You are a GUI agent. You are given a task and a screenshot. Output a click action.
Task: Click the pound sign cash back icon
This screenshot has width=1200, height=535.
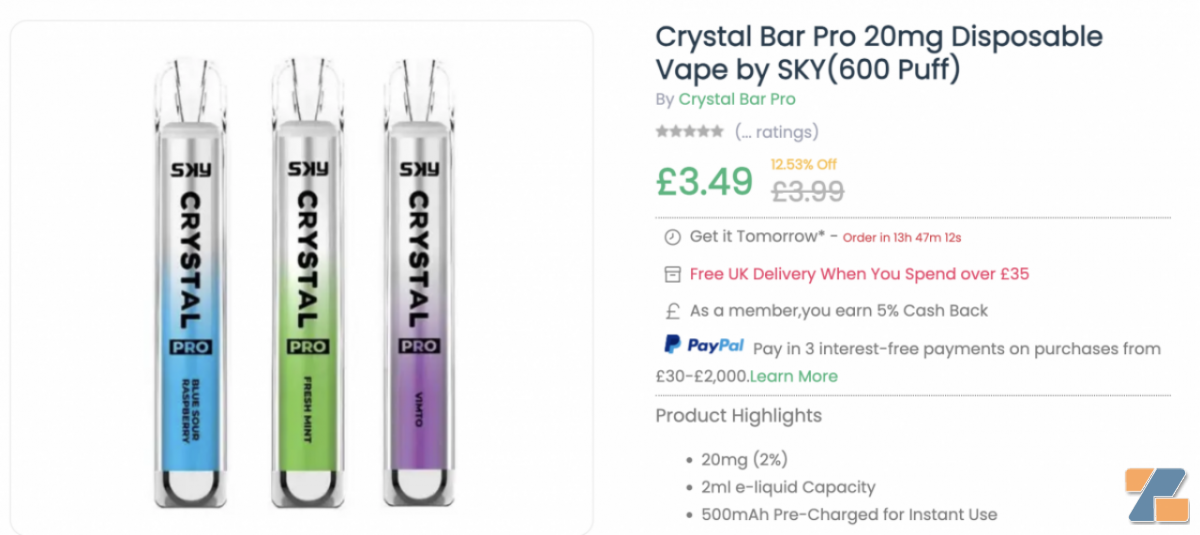[x=672, y=311]
